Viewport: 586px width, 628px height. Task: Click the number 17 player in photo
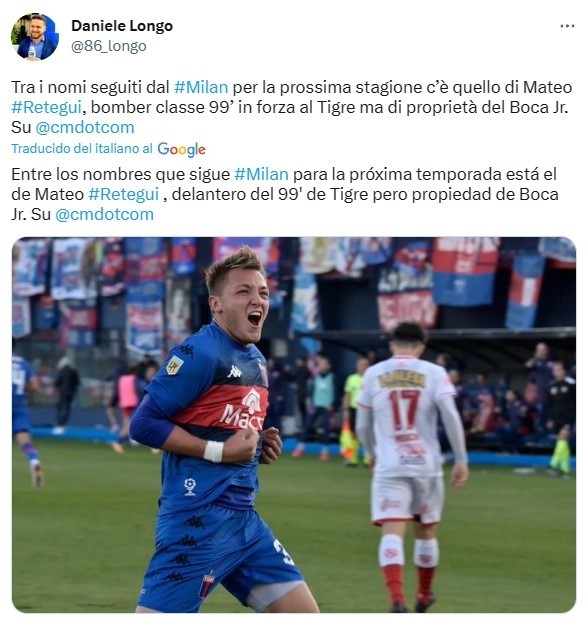point(409,465)
